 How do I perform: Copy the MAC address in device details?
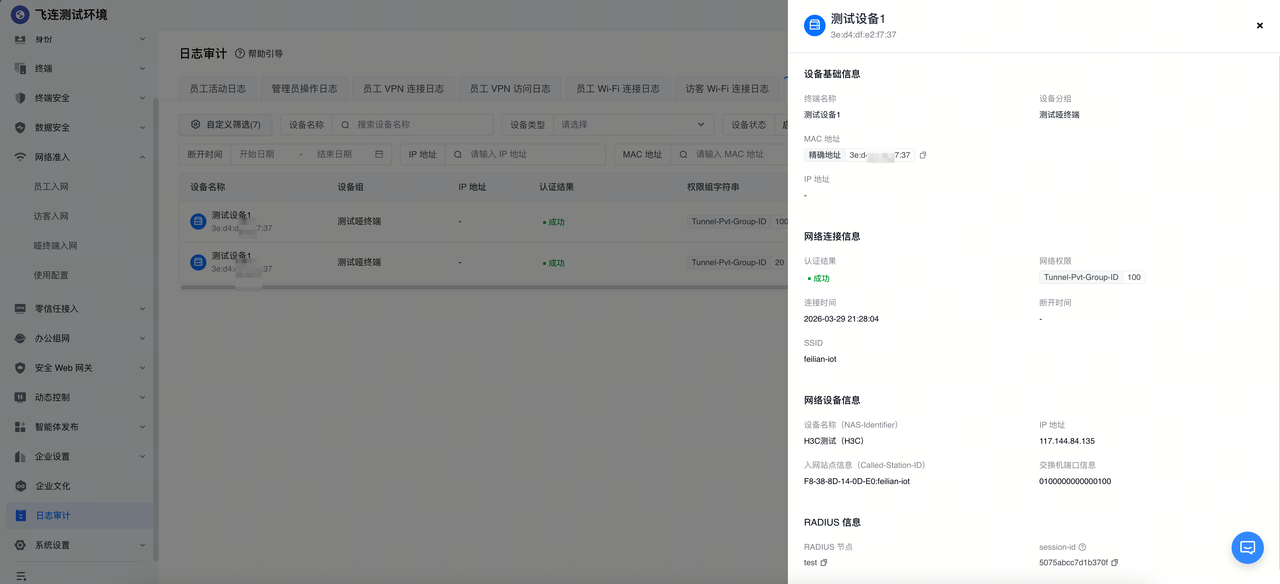923,155
